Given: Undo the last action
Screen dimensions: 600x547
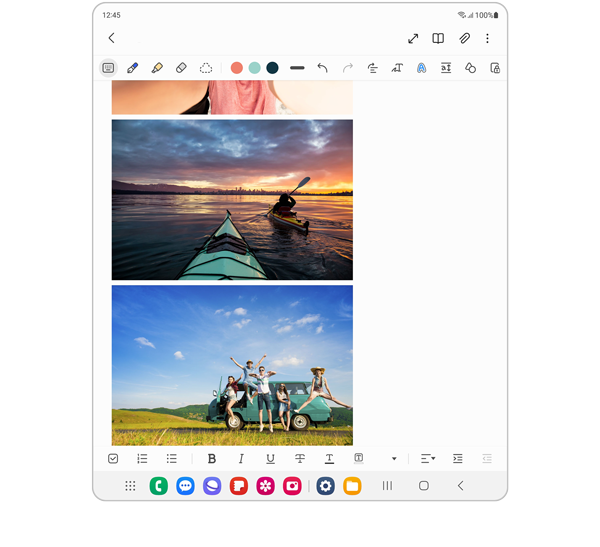Looking at the screenshot, I should point(322,68).
